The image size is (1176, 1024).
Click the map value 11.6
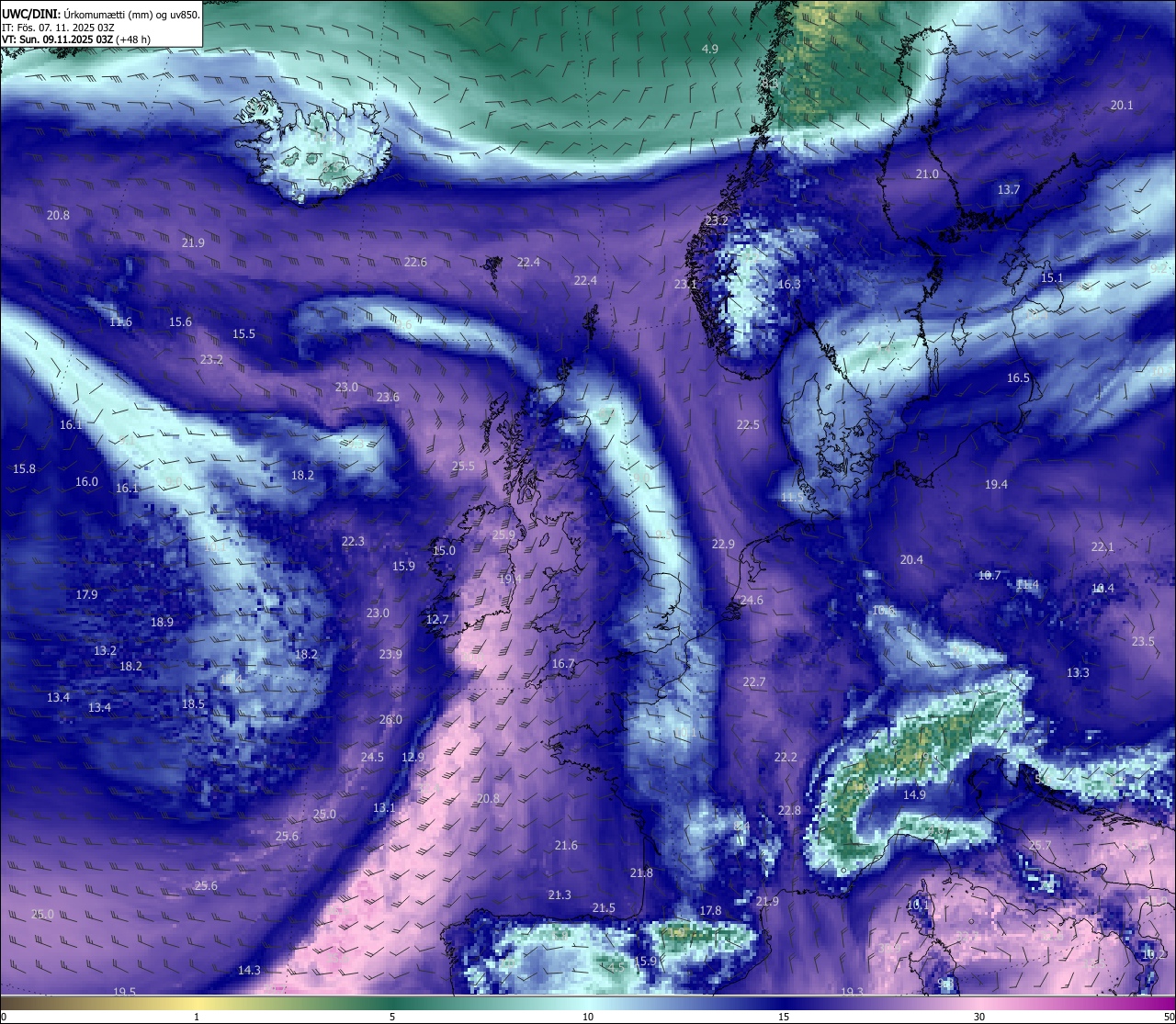click(x=120, y=322)
